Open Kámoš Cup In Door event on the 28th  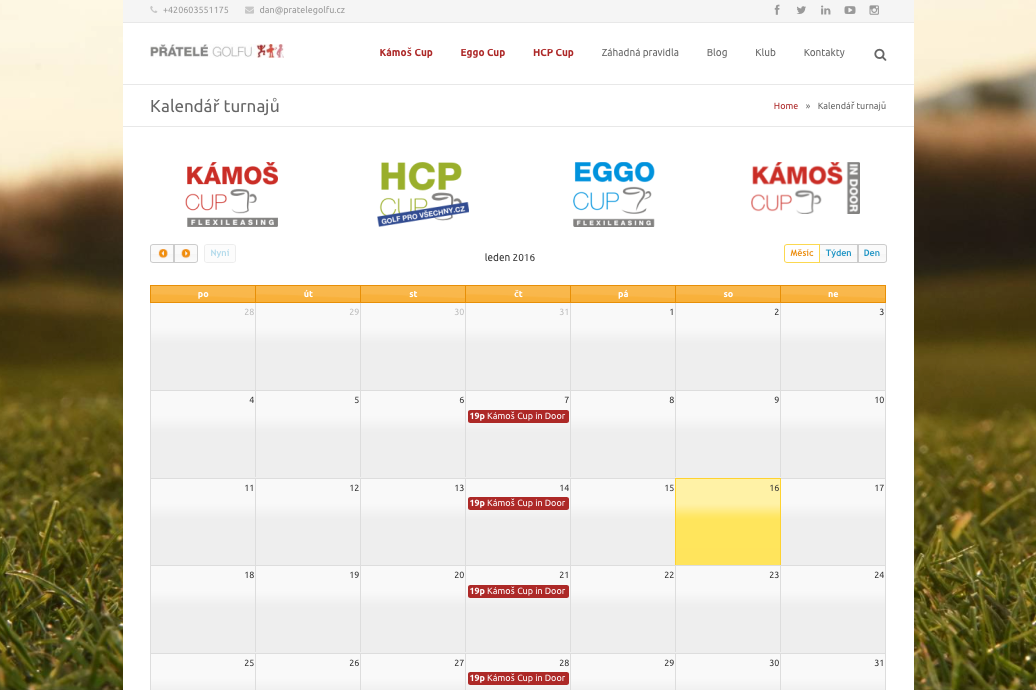pyautogui.click(x=518, y=679)
